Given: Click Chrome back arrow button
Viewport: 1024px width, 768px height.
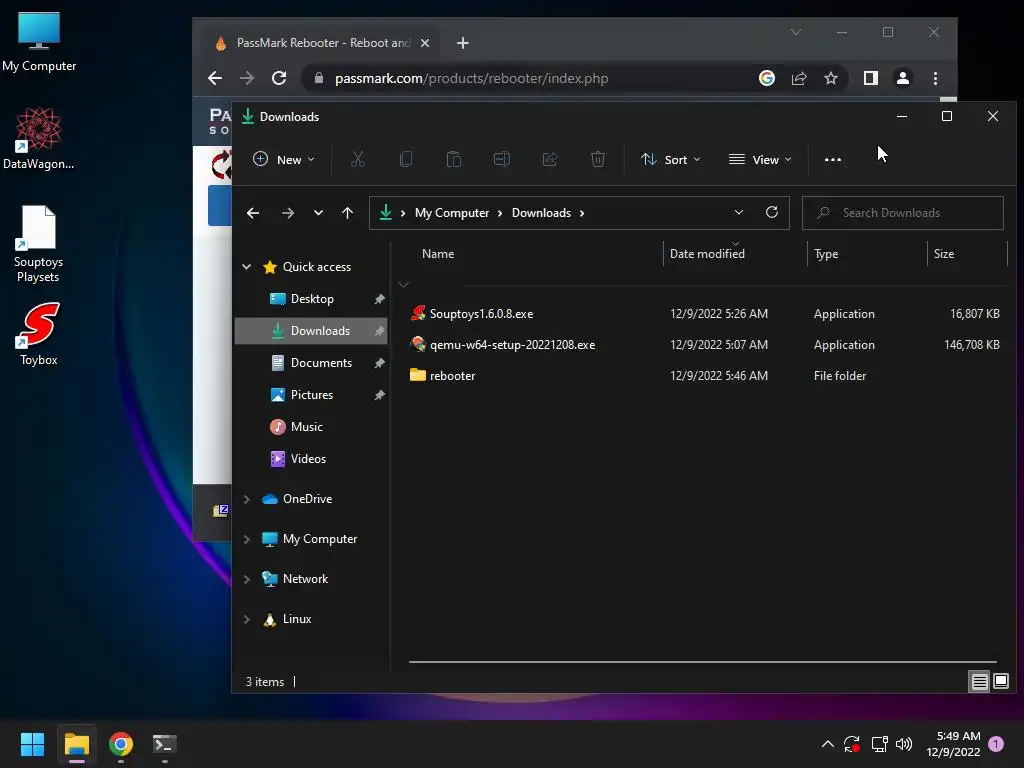Looking at the screenshot, I should click(215, 78).
